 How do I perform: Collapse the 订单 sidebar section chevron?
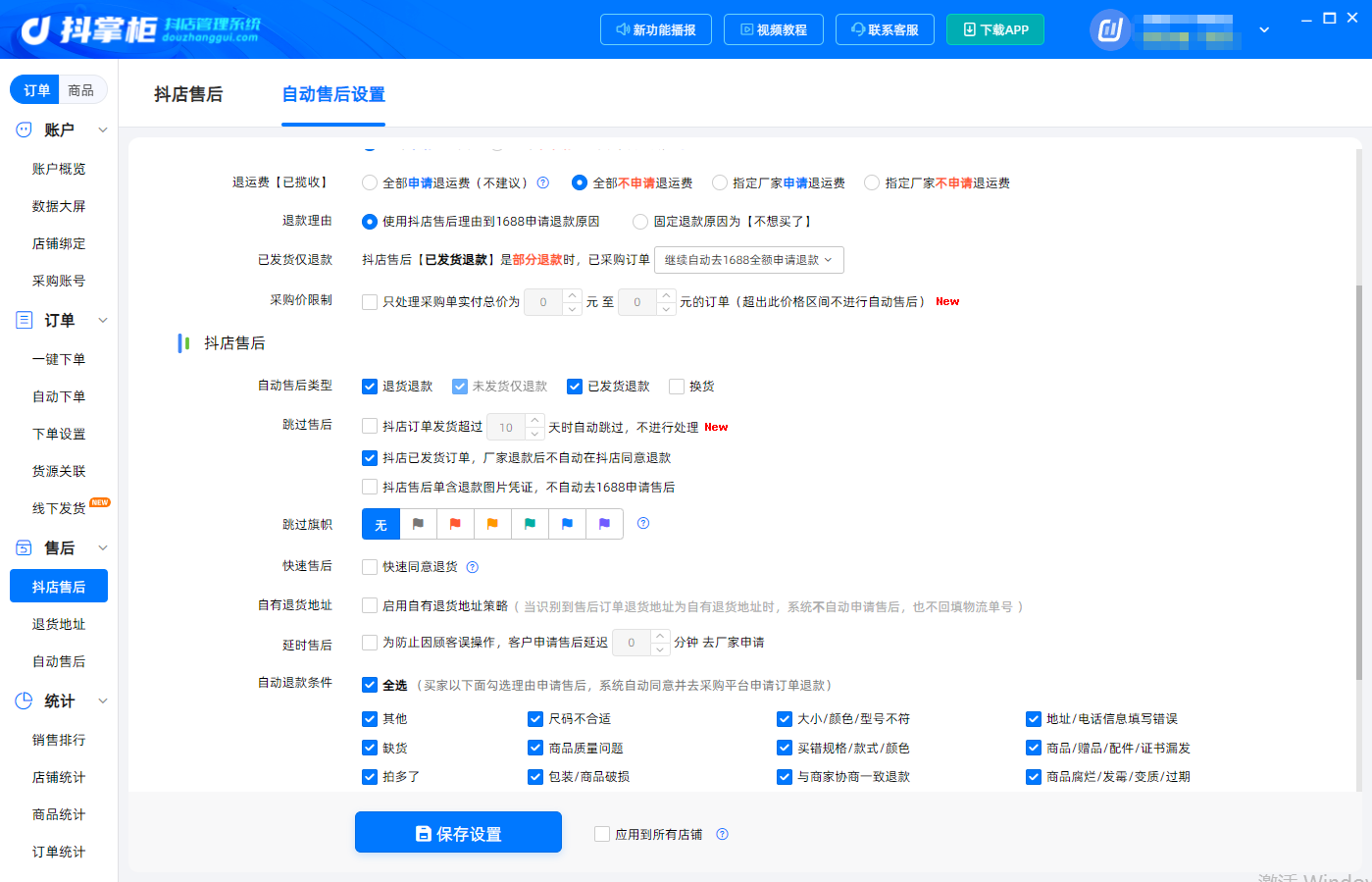[103, 320]
